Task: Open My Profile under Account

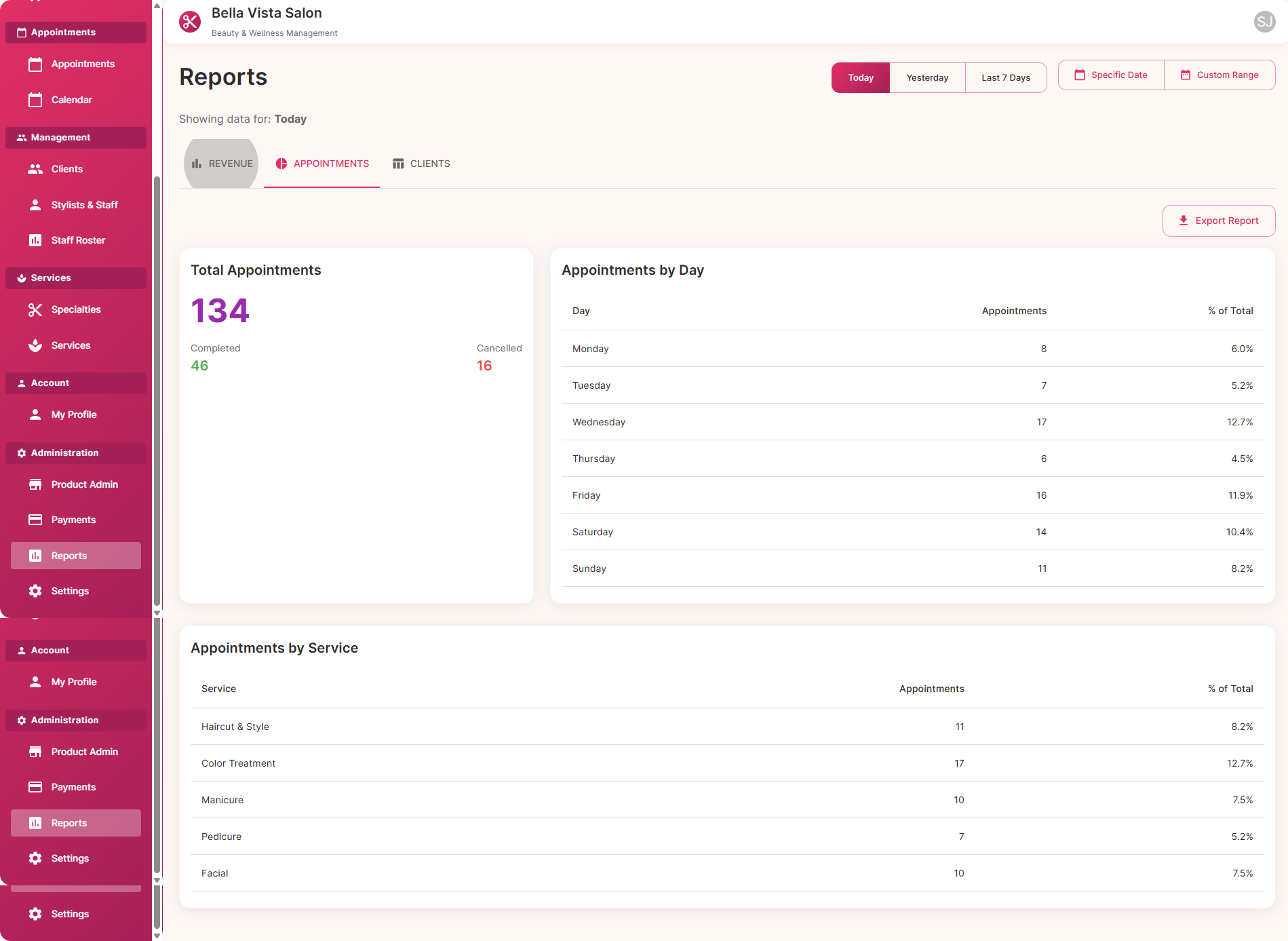Action: tap(74, 415)
